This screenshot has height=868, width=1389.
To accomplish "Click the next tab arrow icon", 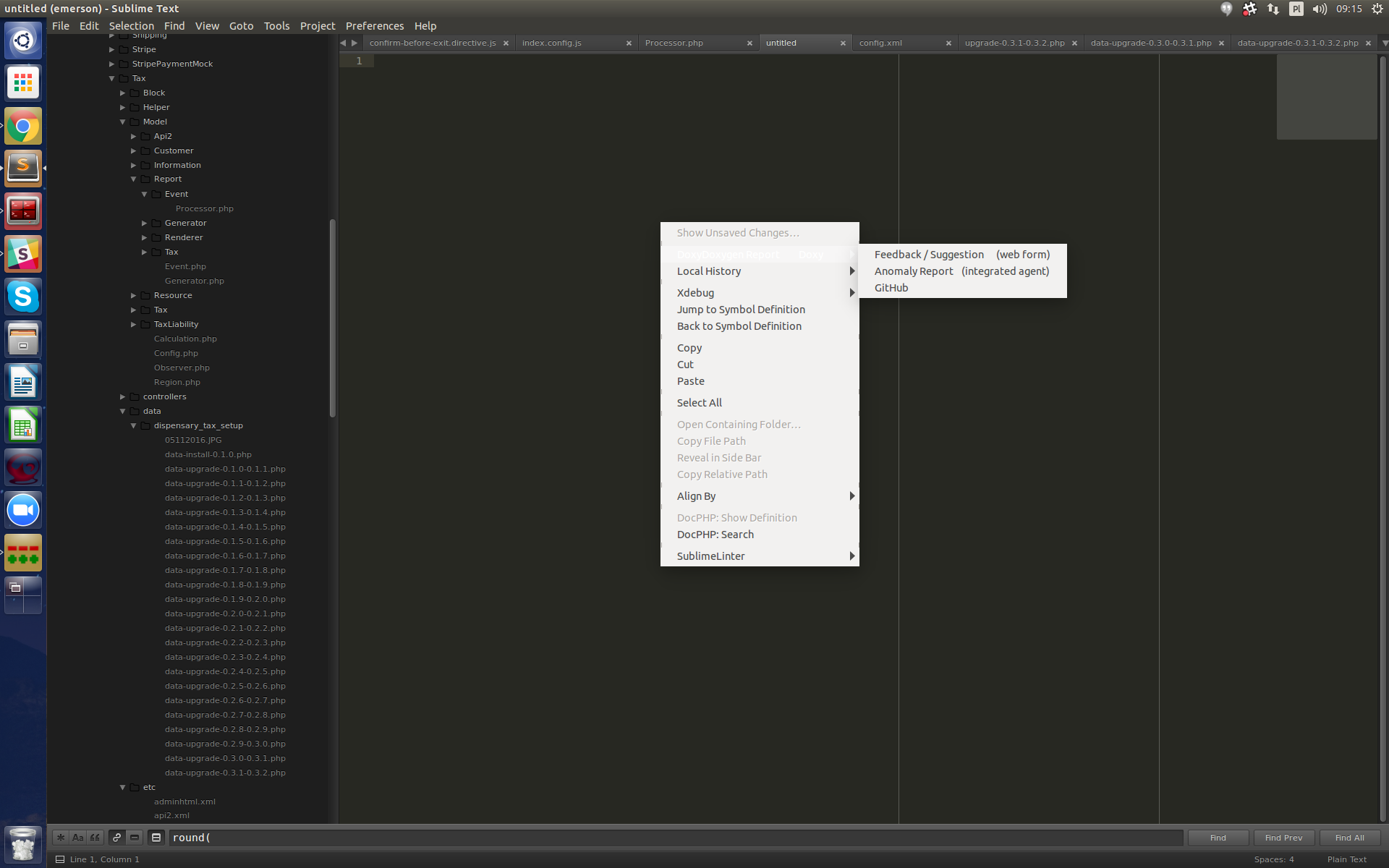I will tap(354, 43).
